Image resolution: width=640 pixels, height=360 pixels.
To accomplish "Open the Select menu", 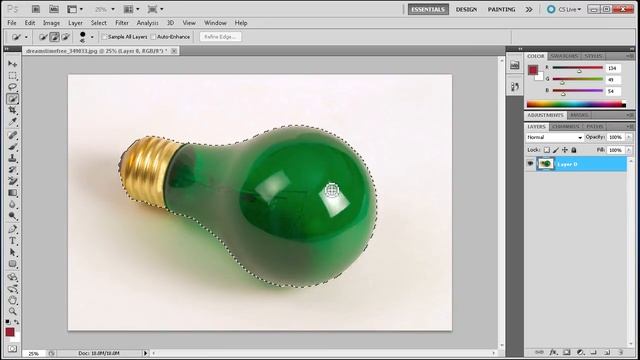I will (98, 23).
